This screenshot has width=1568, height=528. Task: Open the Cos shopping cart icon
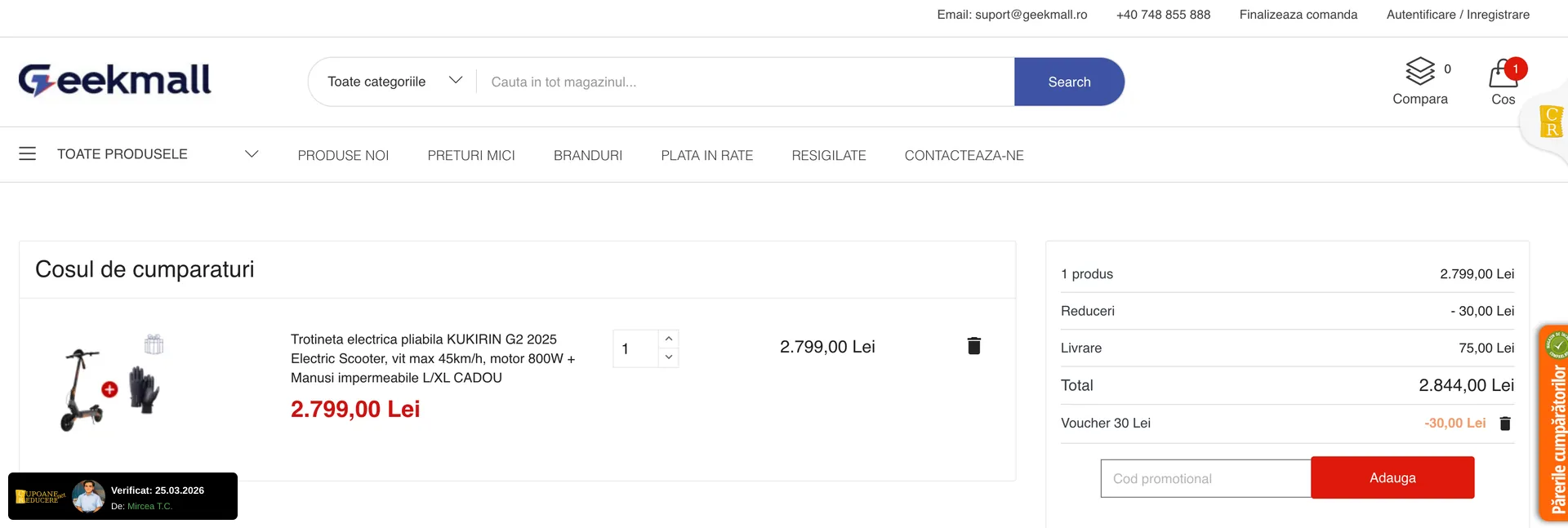1503,75
